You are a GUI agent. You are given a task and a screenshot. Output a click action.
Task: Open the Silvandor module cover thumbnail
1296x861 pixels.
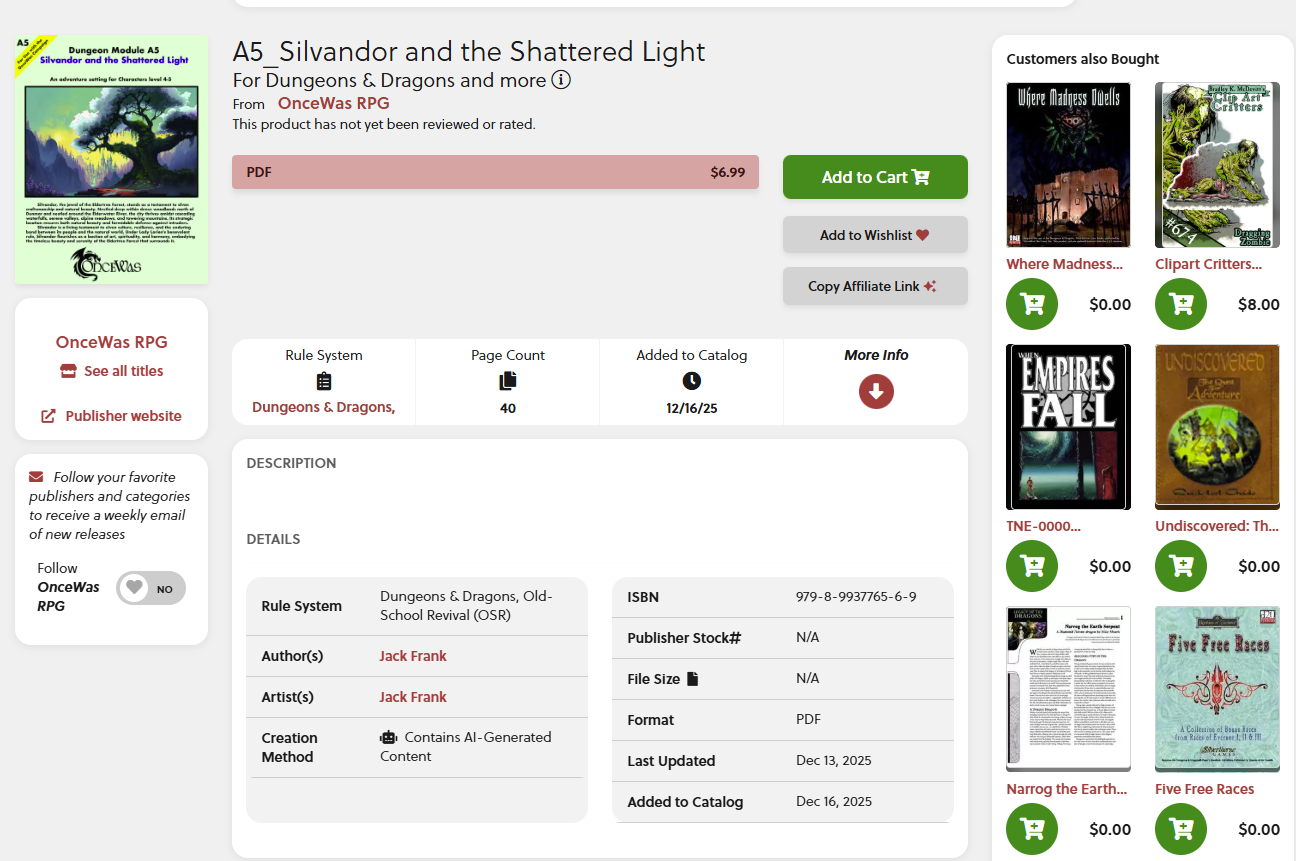pos(111,160)
